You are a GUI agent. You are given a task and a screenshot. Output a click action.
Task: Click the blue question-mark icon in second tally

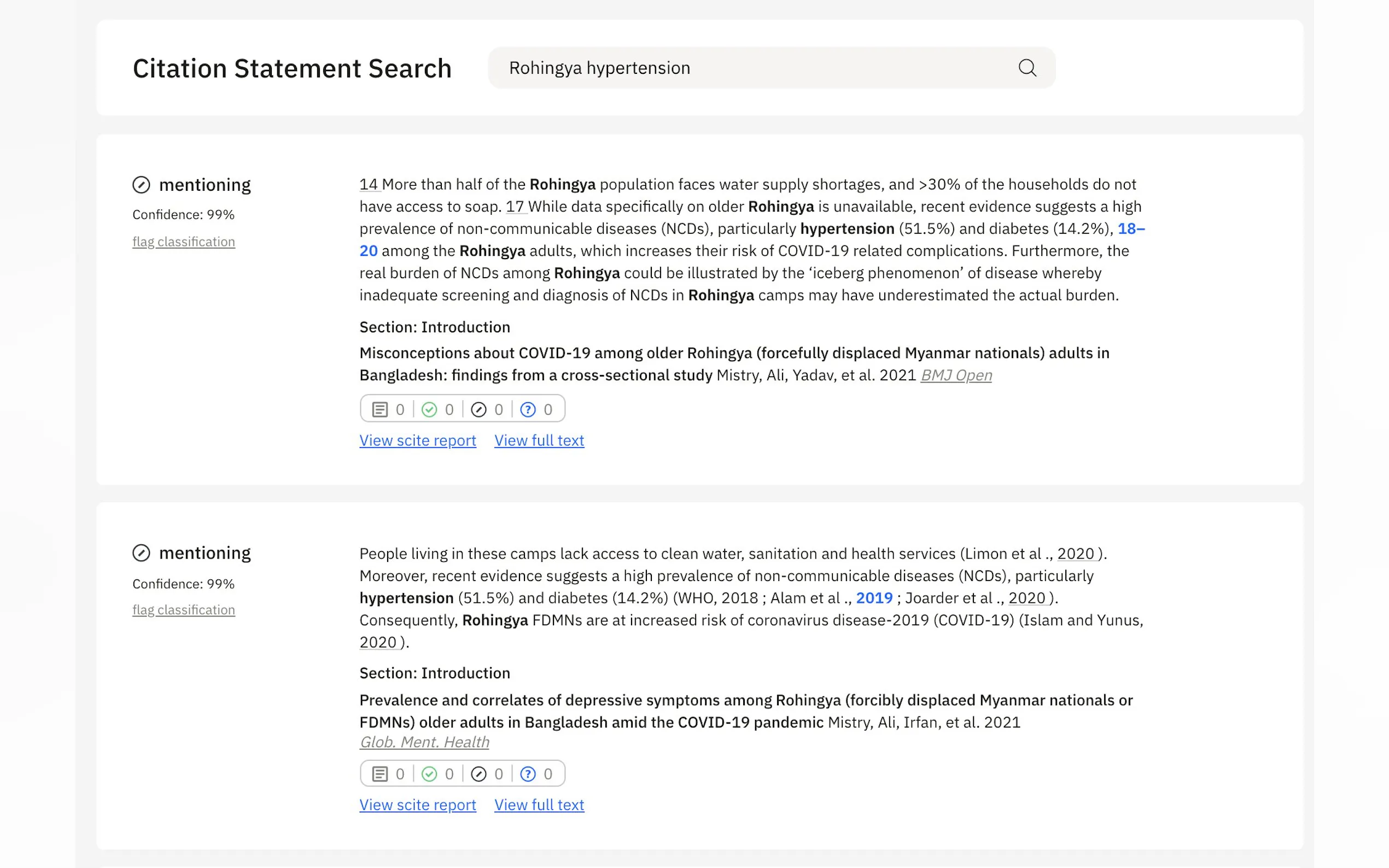[x=528, y=774]
